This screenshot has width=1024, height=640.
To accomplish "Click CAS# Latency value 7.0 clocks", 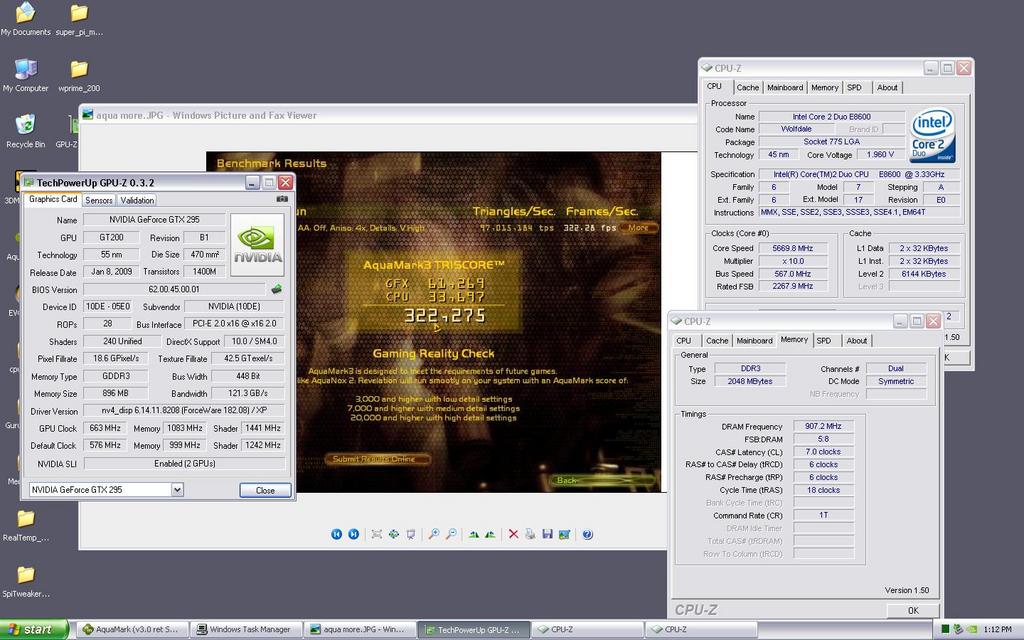I will click(824, 451).
